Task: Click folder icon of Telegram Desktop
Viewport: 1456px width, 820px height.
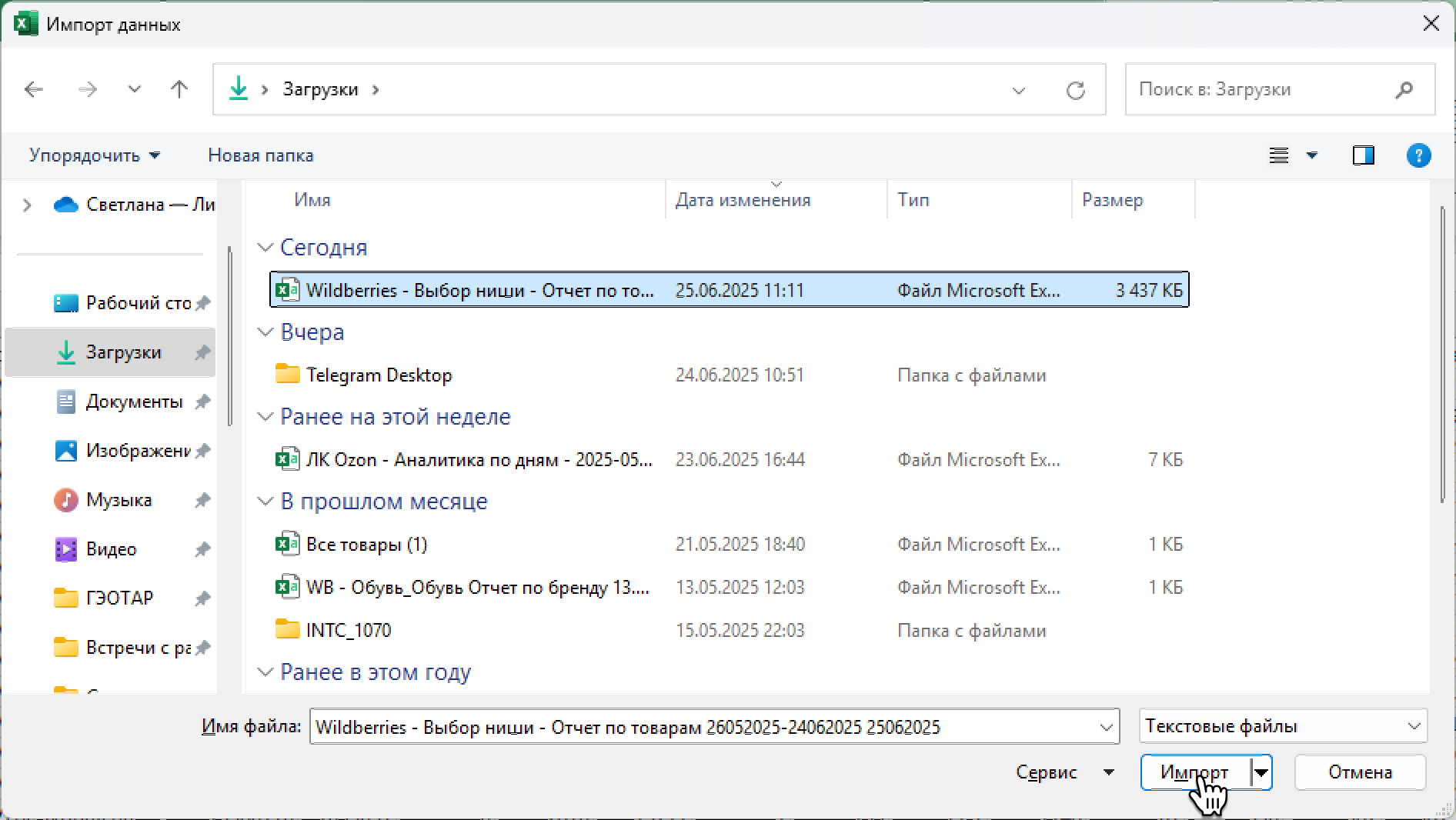Action: coord(287,375)
